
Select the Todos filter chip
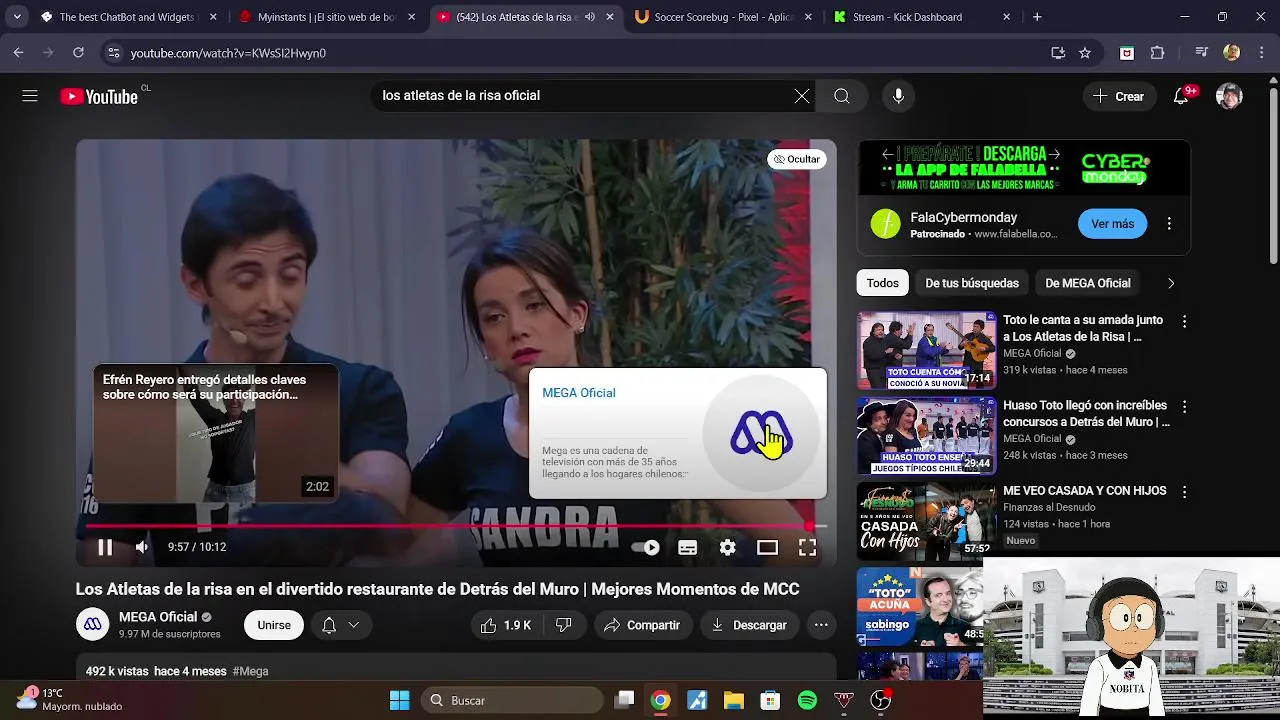pyautogui.click(x=882, y=283)
